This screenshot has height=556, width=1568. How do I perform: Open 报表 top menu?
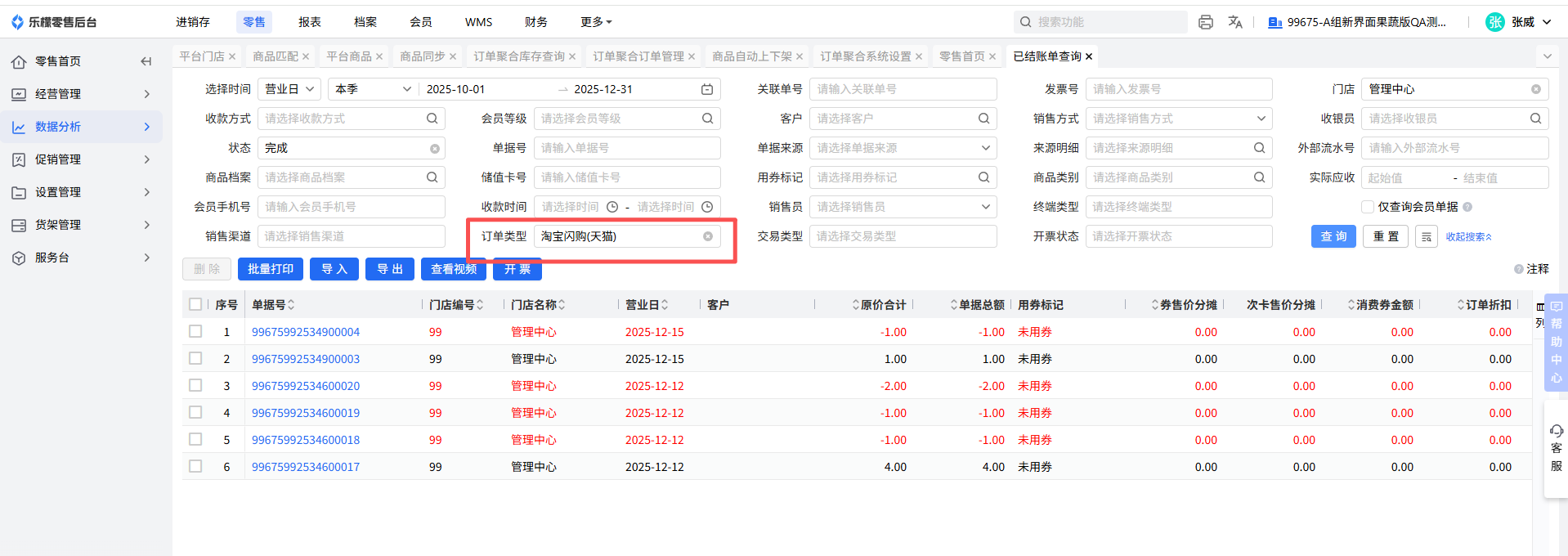tap(310, 22)
